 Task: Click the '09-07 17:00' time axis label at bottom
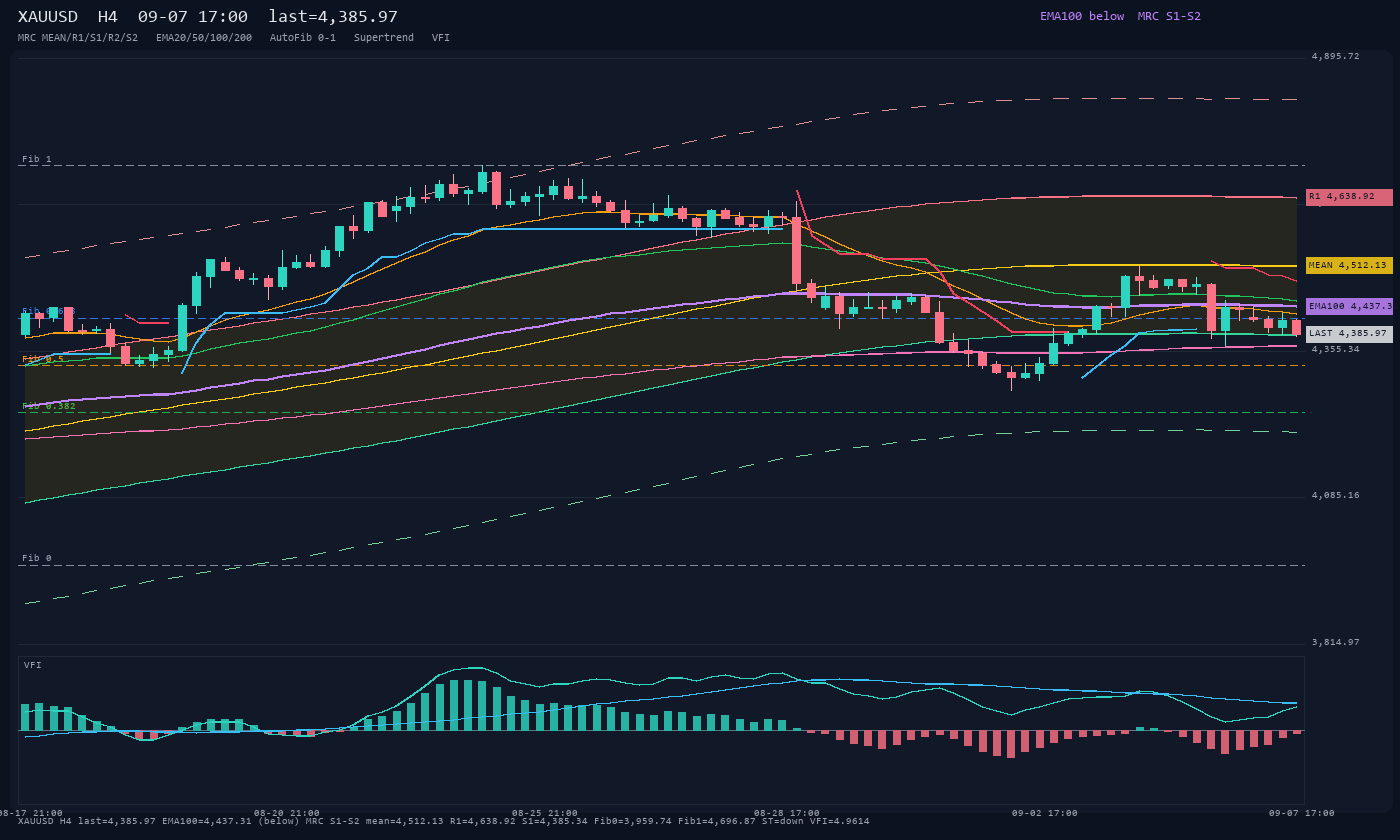(x=1302, y=813)
